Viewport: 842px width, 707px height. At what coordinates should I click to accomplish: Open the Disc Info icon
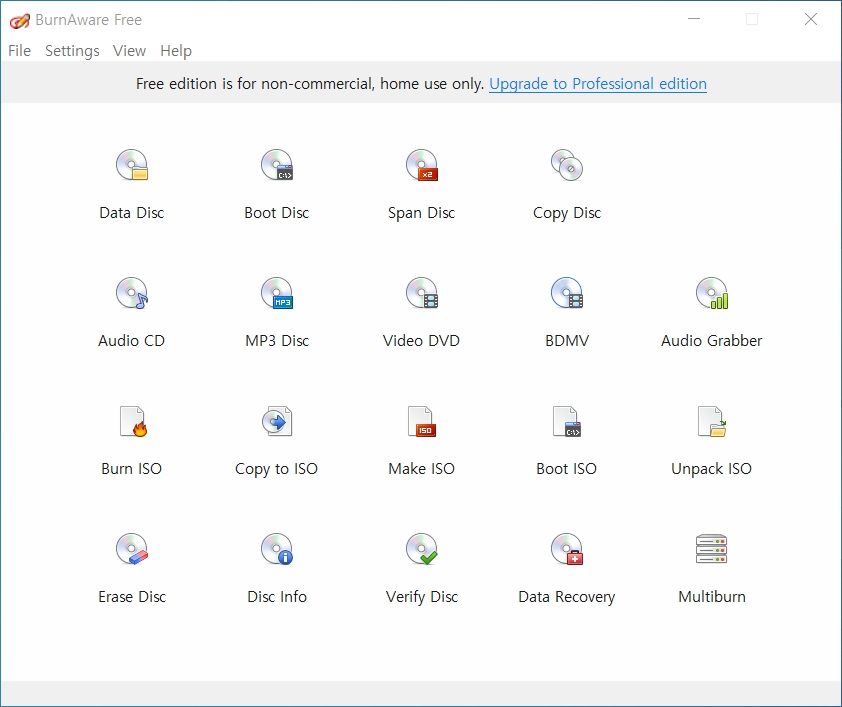click(277, 549)
